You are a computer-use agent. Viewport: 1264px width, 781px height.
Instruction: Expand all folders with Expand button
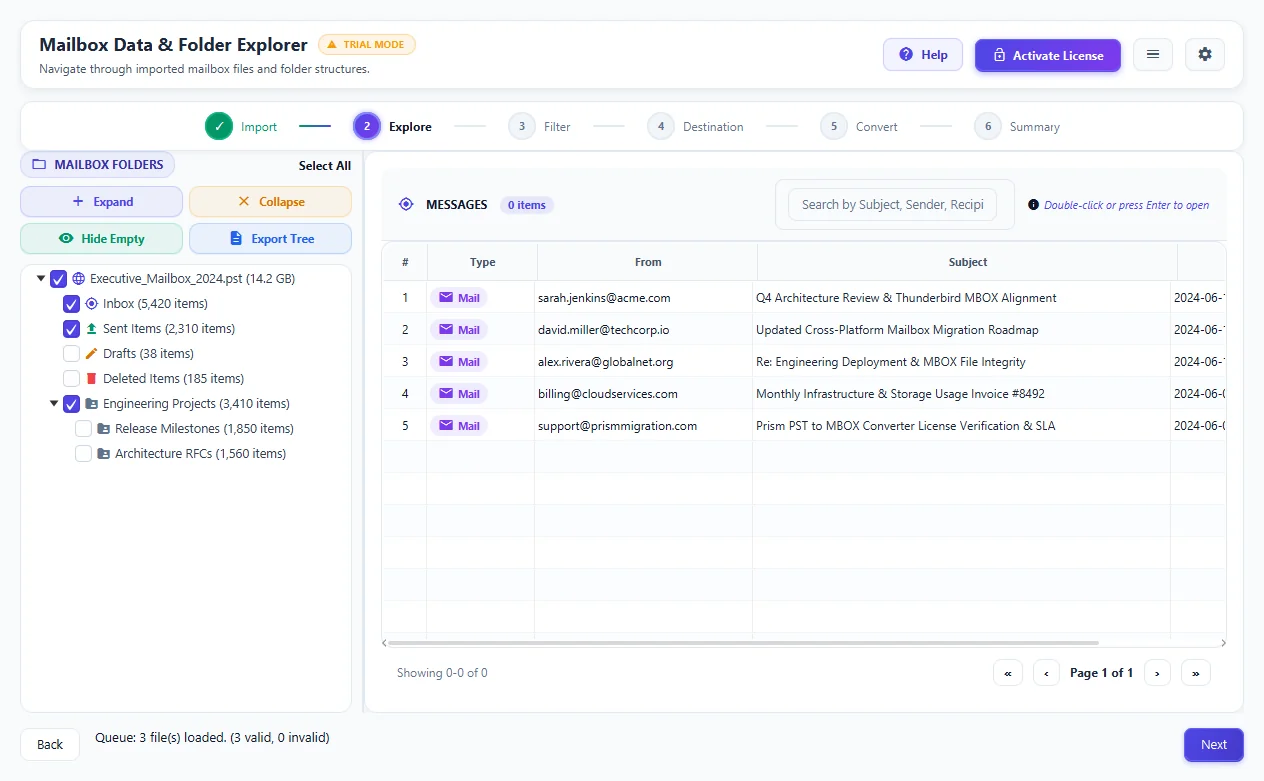click(x=102, y=202)
